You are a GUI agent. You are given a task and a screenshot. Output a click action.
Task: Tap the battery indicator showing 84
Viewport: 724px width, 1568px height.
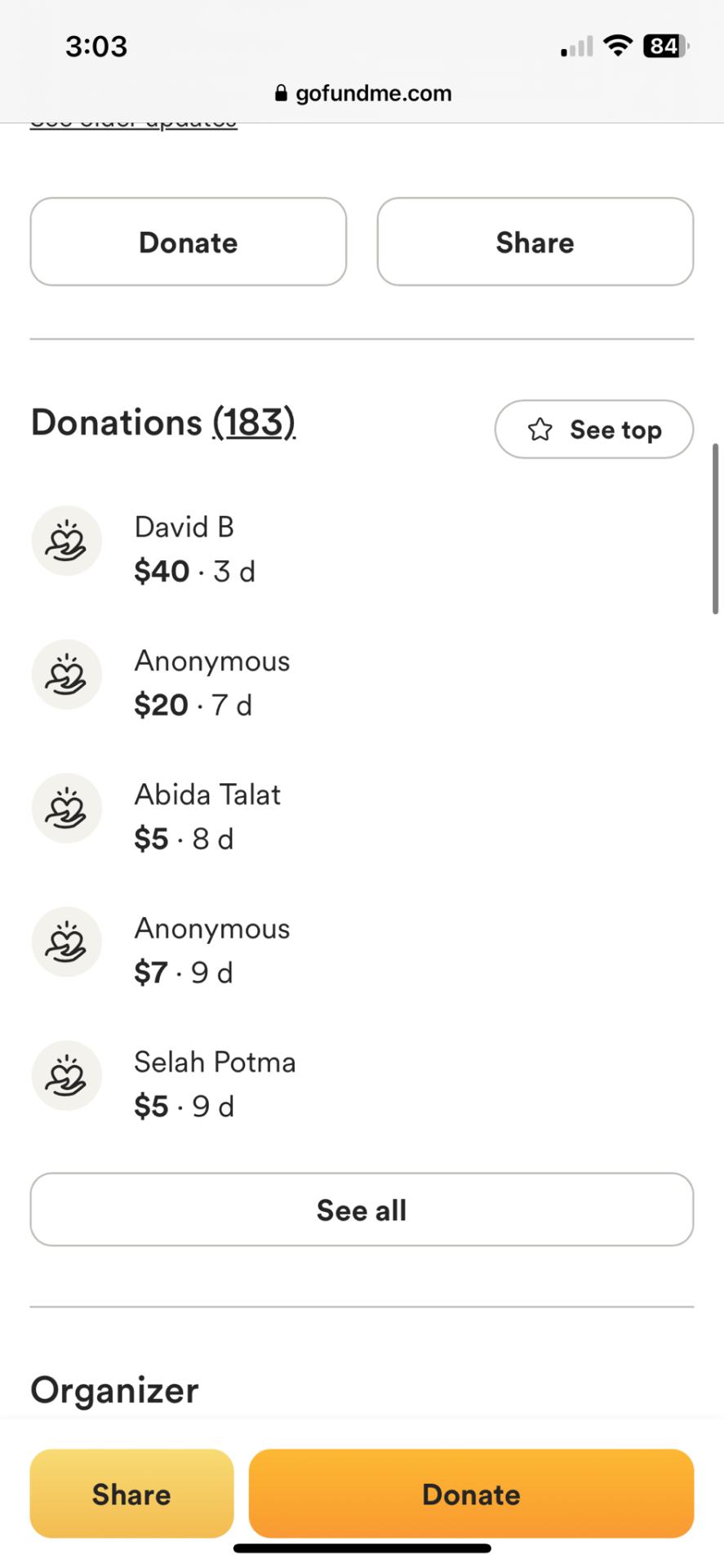click(666, 46)
